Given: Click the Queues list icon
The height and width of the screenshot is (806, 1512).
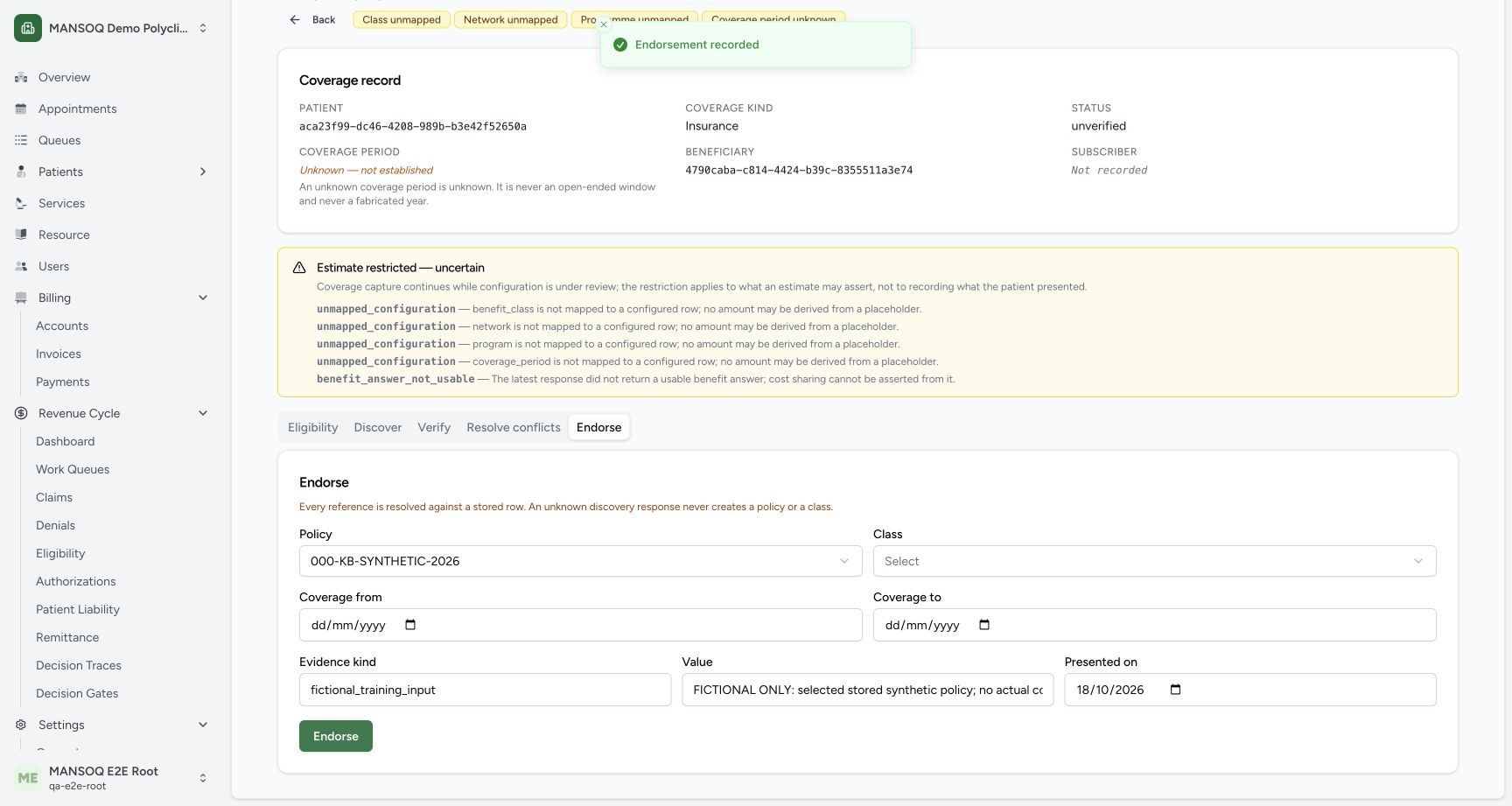Looking at the screenshot, I should tap(21, 141).
